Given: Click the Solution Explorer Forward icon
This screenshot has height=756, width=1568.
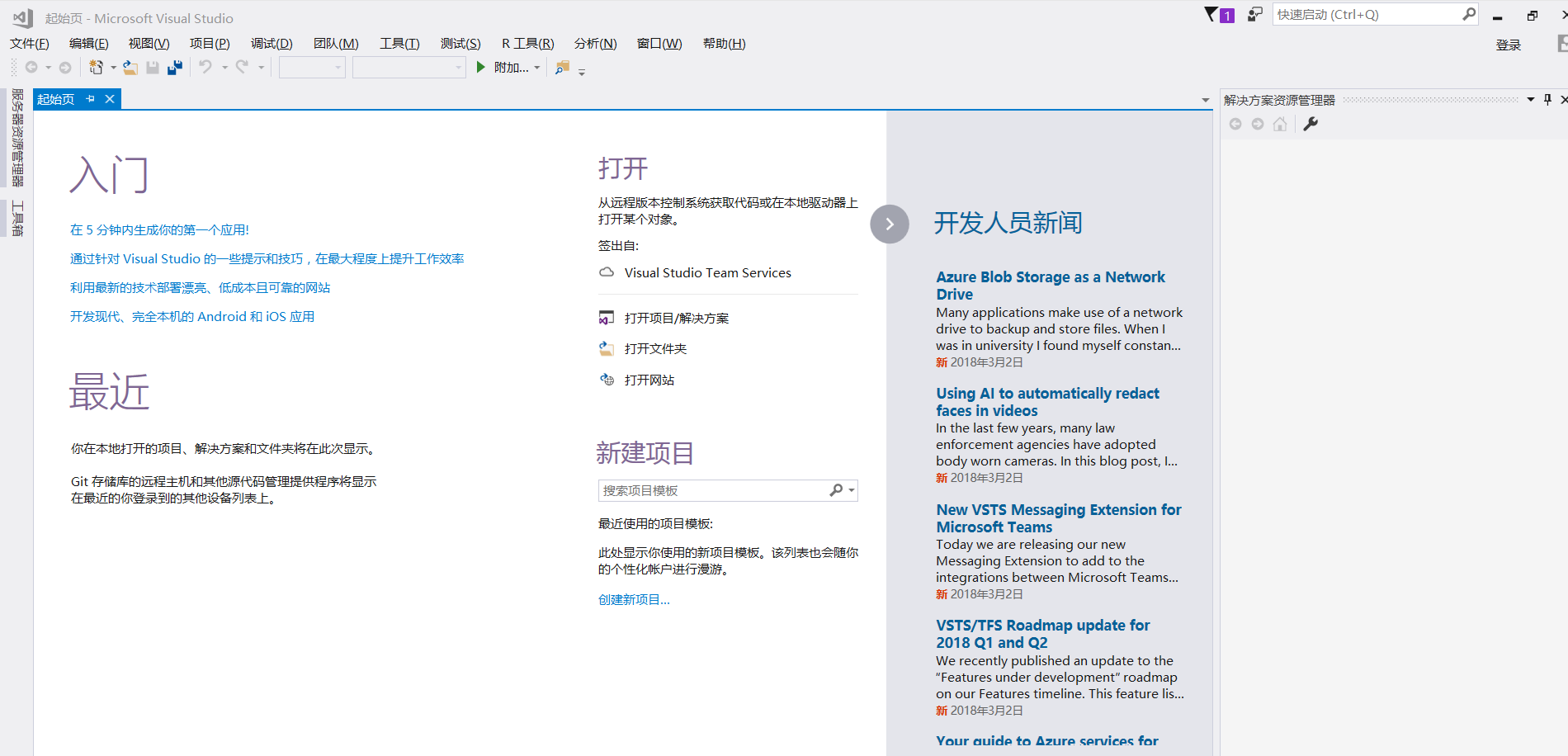Looking at the screenshot, I should pyautogui.click(x=1258, y=124).
